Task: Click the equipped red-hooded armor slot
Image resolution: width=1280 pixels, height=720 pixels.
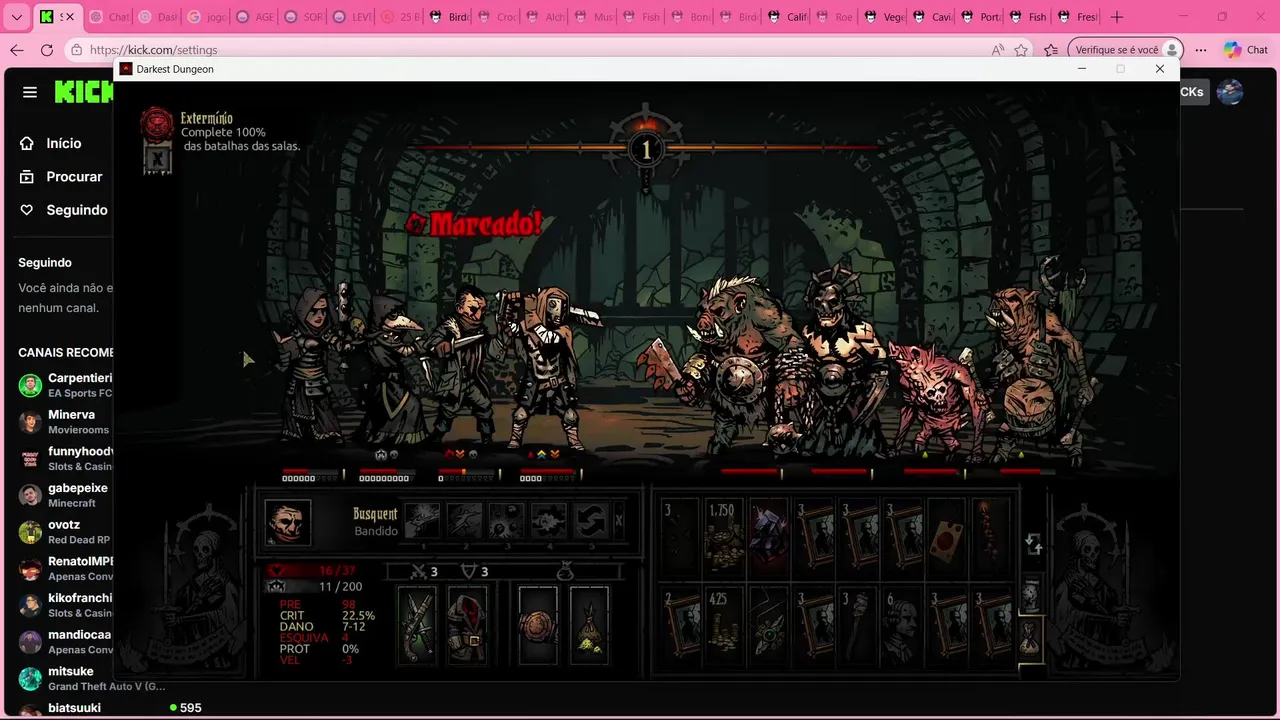Action: click(466, 625)
